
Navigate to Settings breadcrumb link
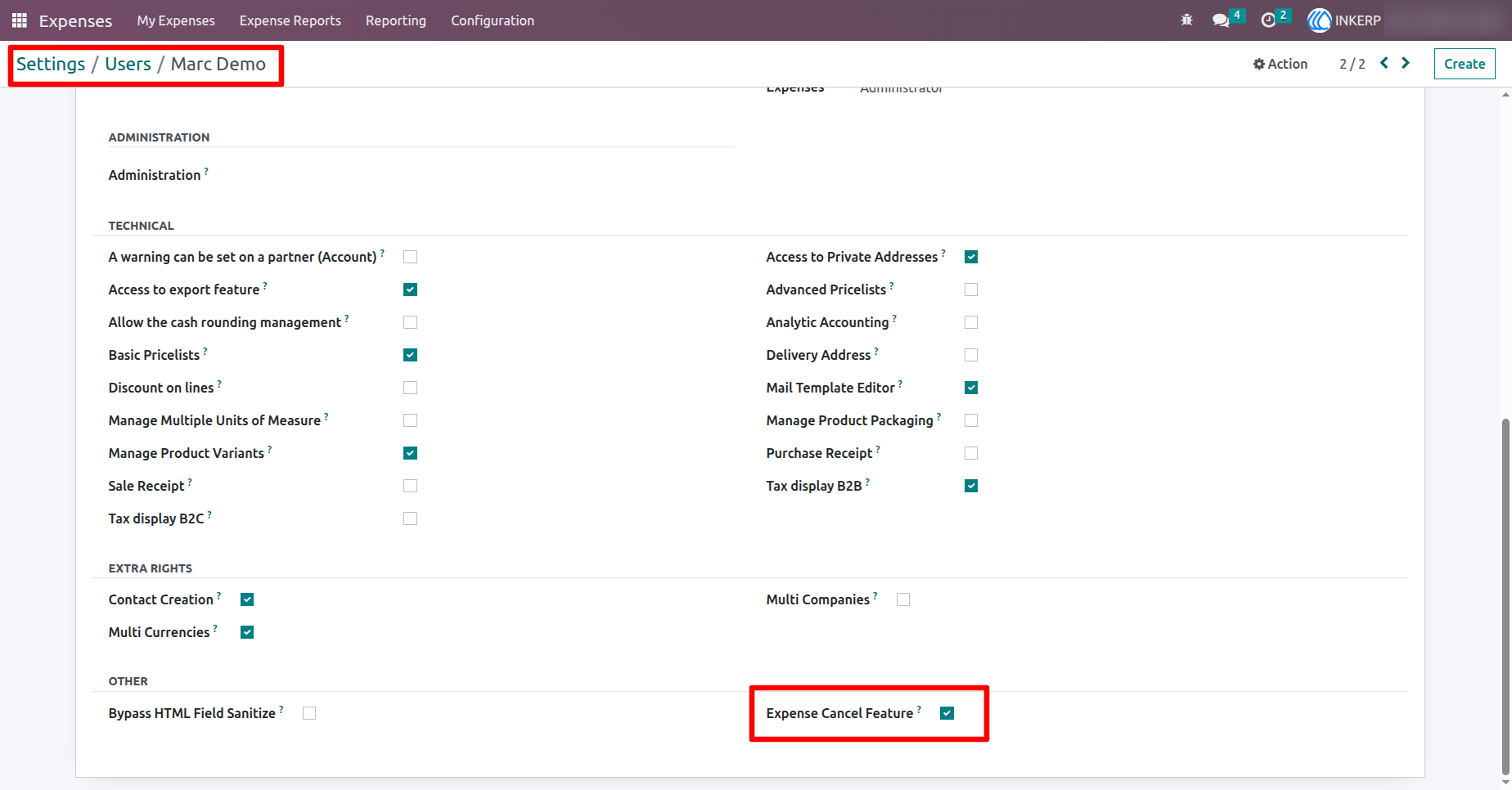(x=51, y=64)
